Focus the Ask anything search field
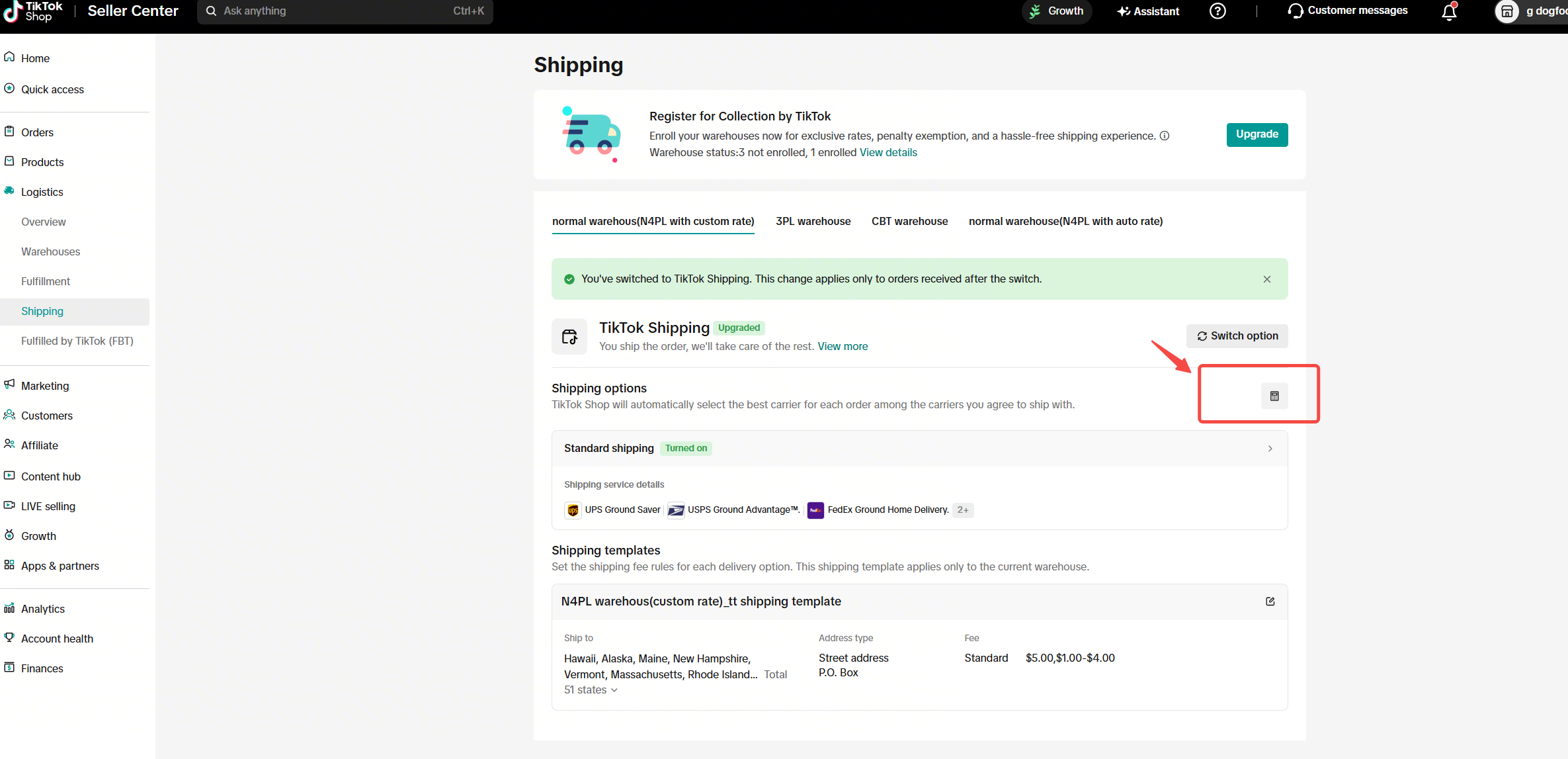This screenshot has width=1568, height=759. tap(345, 11)
